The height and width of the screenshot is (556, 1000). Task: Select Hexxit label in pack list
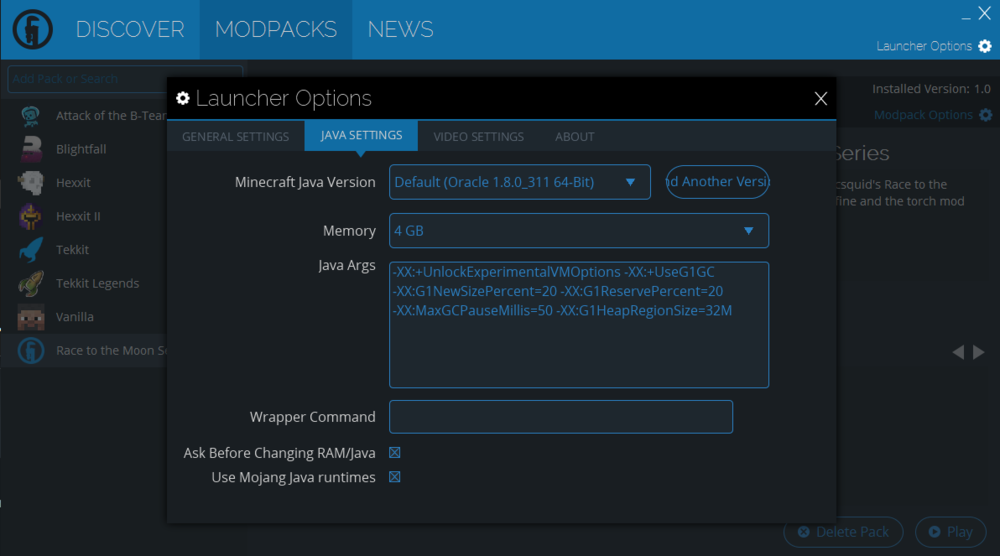point(73,183)
